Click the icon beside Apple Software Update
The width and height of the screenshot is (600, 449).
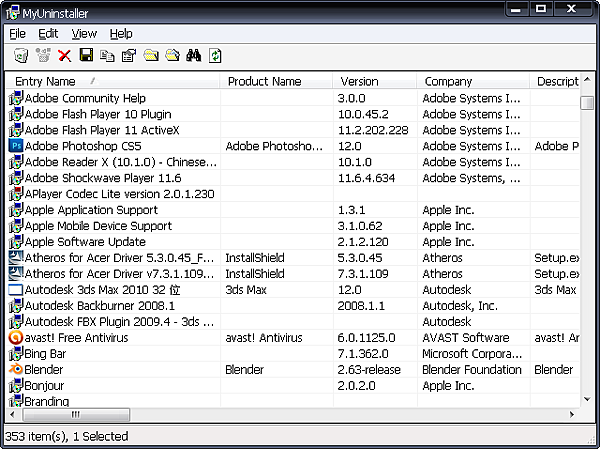point(16,242)
